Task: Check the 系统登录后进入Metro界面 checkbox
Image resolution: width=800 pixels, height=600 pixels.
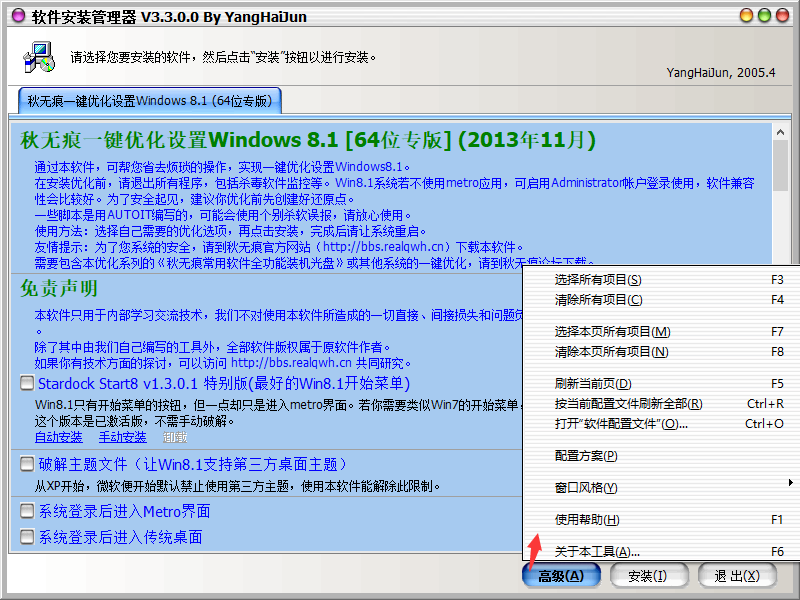Action: click(27, 510)
